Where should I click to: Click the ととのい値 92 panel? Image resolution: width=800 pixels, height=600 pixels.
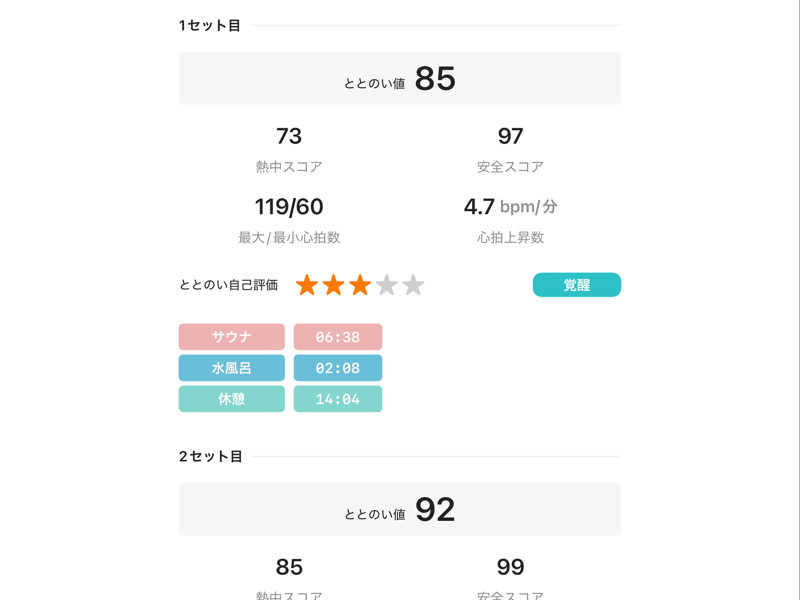400,510
